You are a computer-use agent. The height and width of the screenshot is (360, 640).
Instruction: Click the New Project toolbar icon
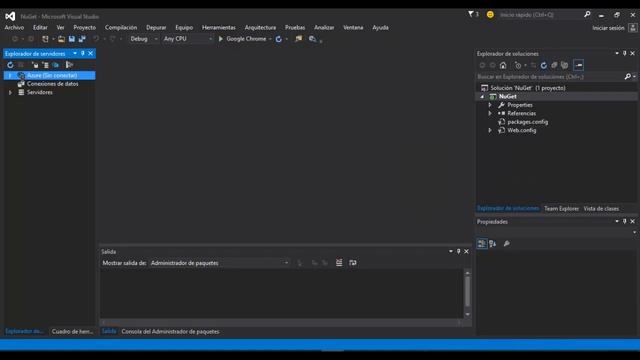pyautogui.click(x=45, y=39)
